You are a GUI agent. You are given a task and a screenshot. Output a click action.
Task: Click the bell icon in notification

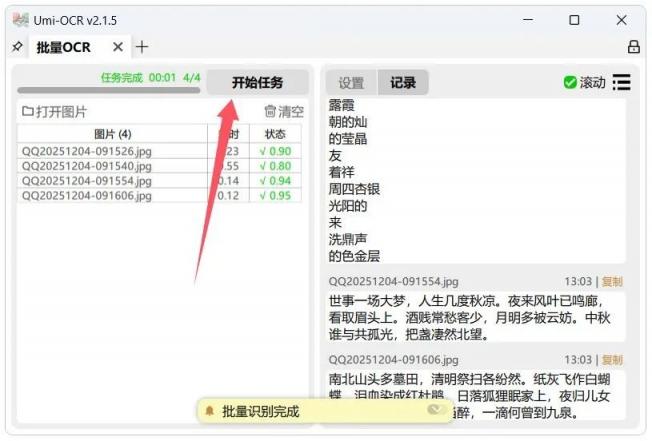[210, 411]
